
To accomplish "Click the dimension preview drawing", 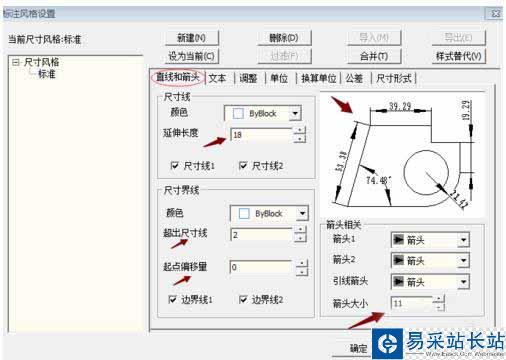I will 403,155.
